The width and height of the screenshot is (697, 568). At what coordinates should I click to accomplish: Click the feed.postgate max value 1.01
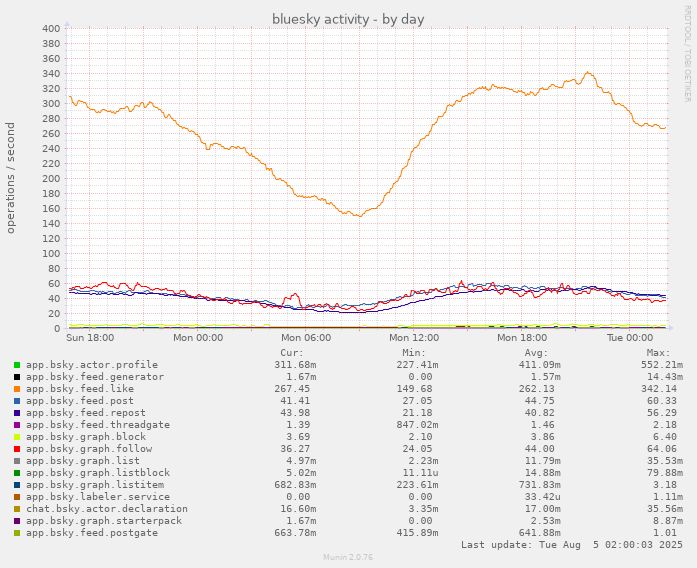(x=665, y=533)
